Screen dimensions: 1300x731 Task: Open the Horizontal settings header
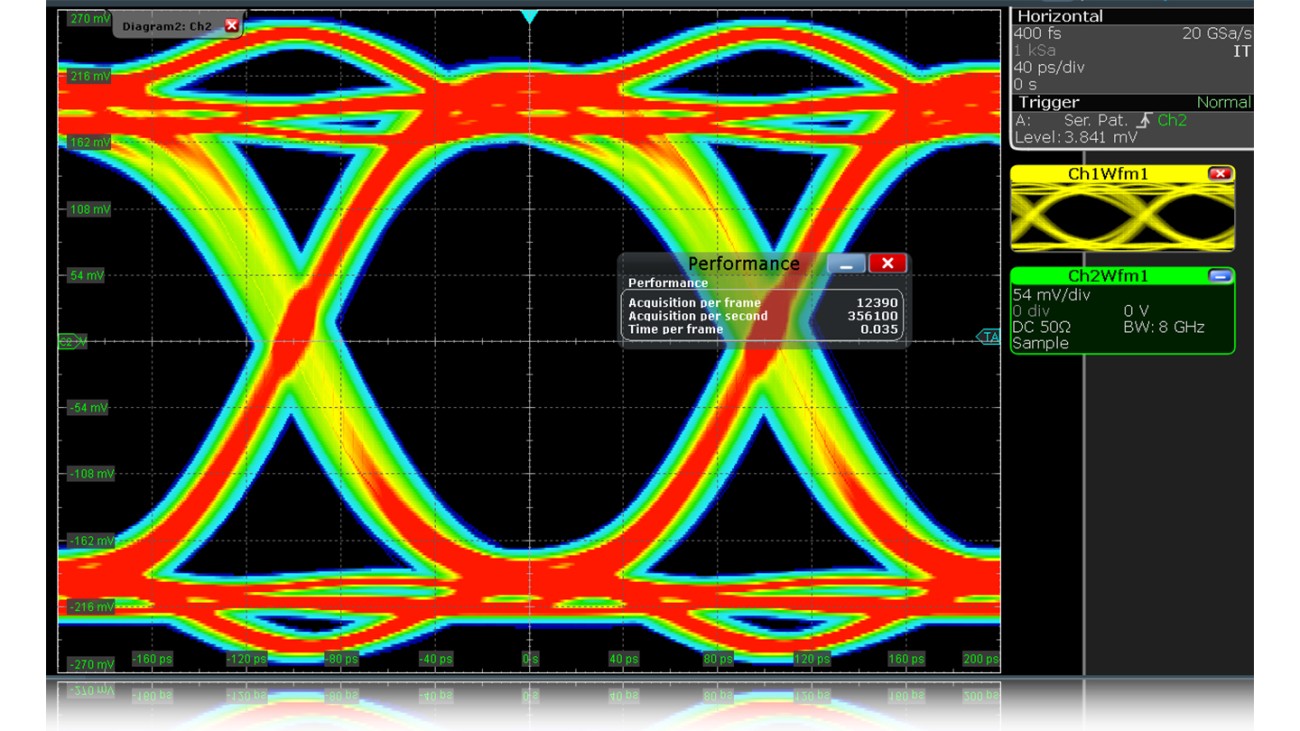[1131, 16]
